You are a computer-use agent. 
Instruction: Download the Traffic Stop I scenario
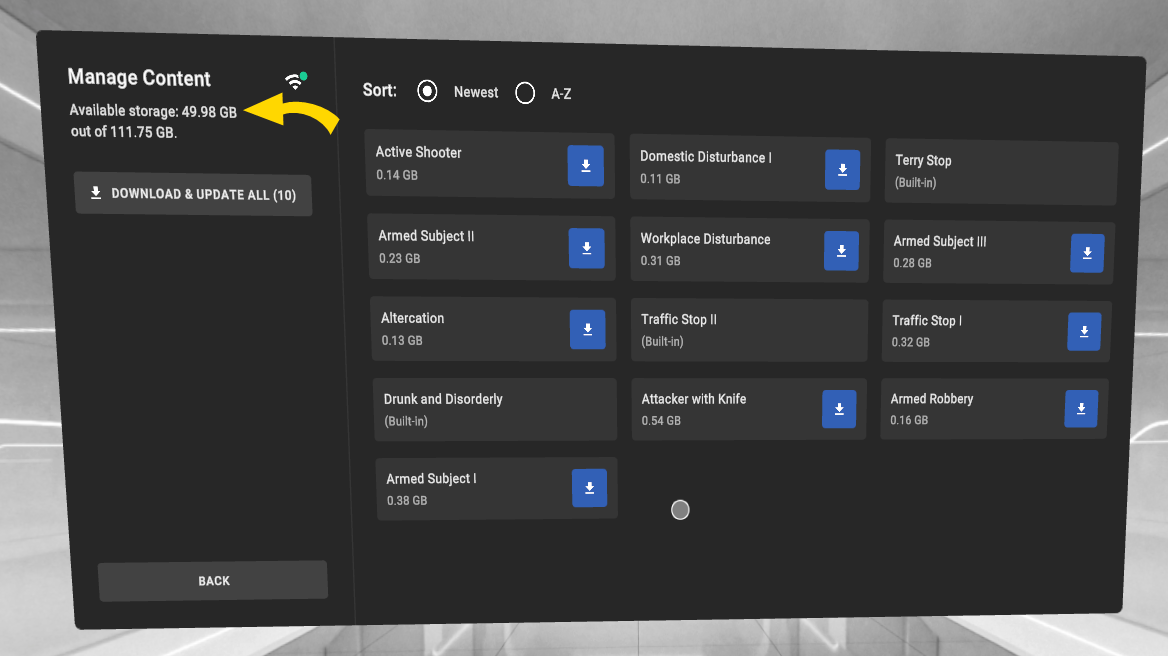[x=1084, y=332]
